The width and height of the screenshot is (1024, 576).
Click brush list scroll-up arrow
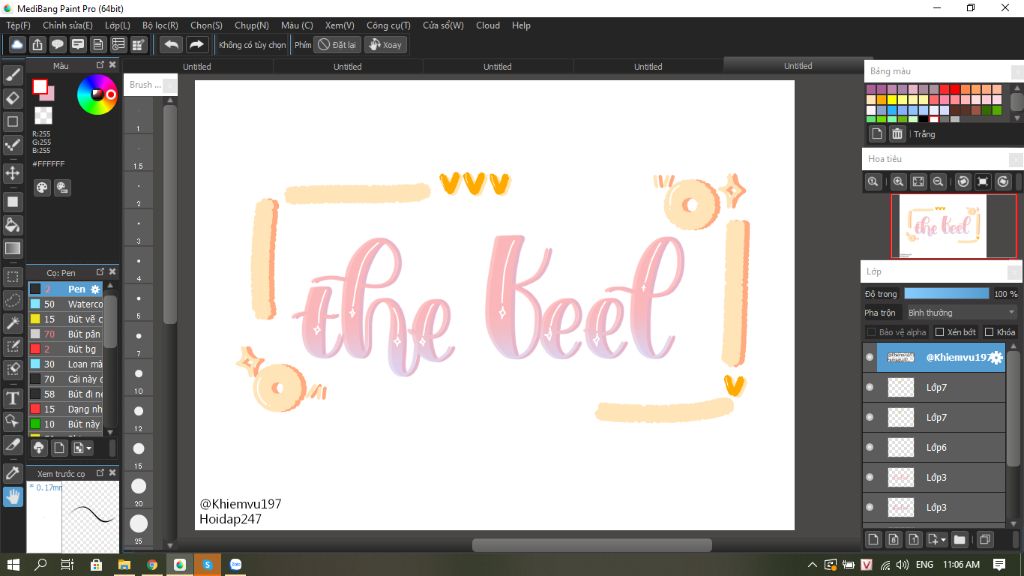110,285
